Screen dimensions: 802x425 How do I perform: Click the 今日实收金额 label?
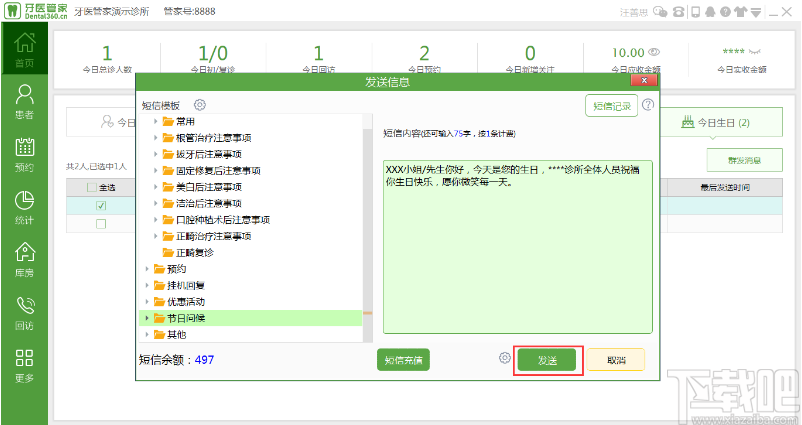click(742, 70)
